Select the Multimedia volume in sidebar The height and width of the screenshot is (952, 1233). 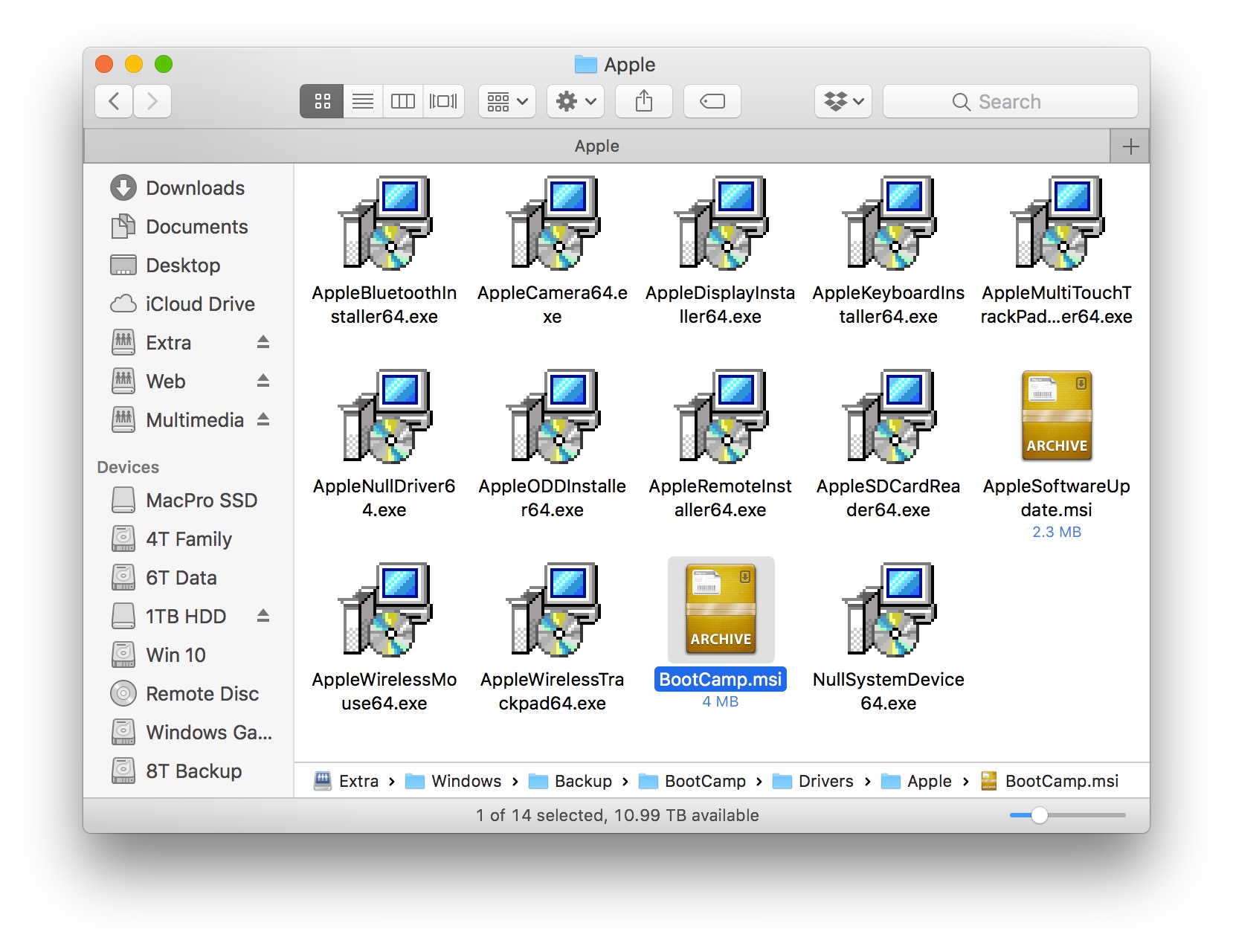[177, 420]
